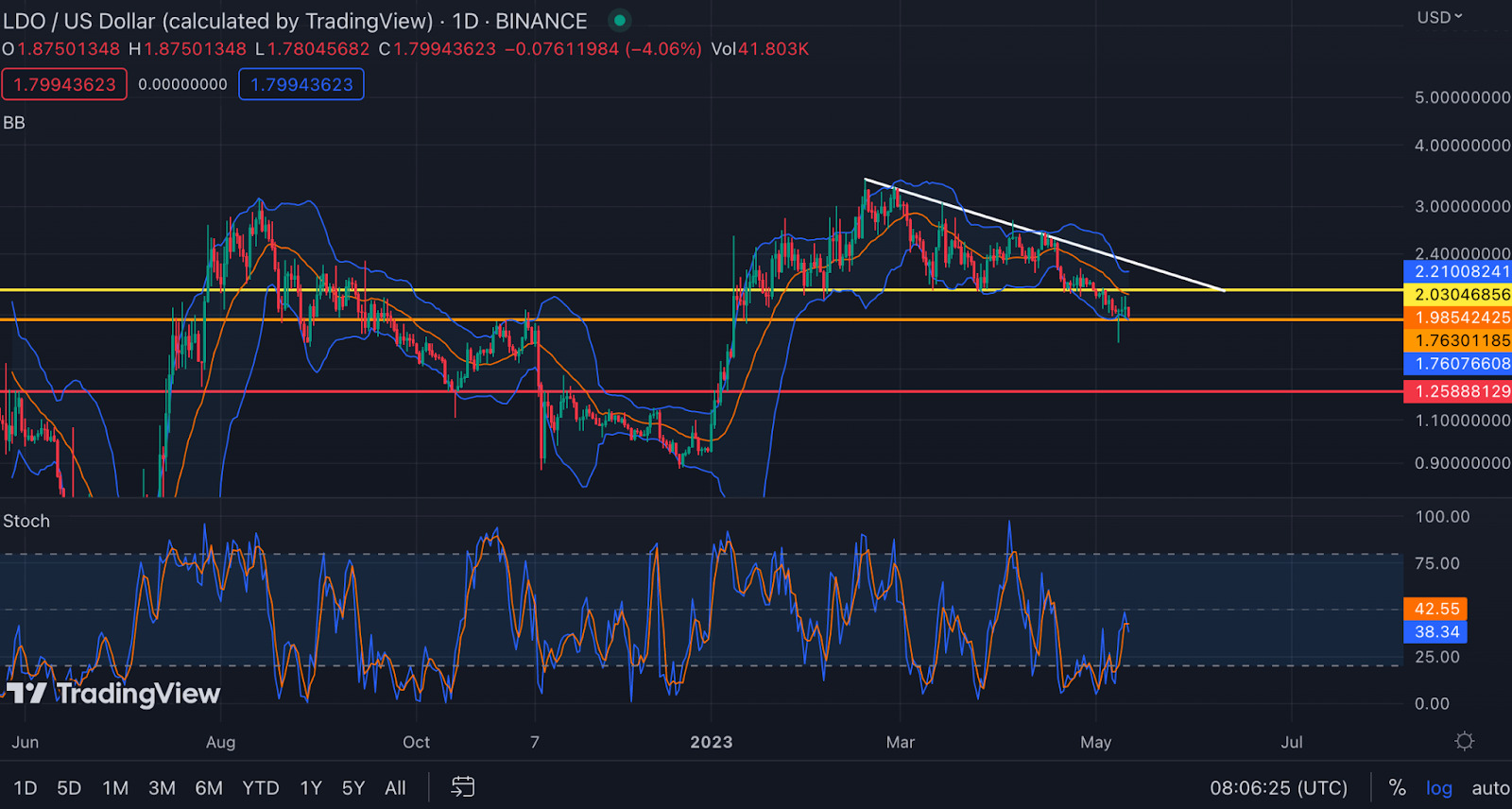Screen dimensions: 1512x809
Task: Toggle auto scale mode
Action: coord(1490,787)
